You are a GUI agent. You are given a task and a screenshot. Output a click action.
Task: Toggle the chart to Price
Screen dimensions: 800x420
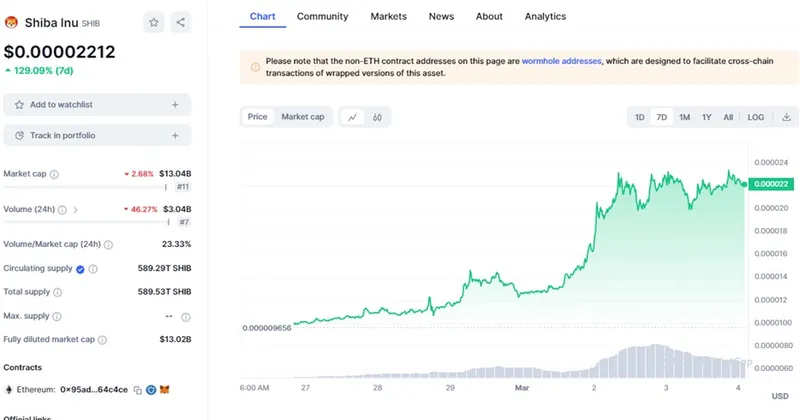tap(257, 117)
